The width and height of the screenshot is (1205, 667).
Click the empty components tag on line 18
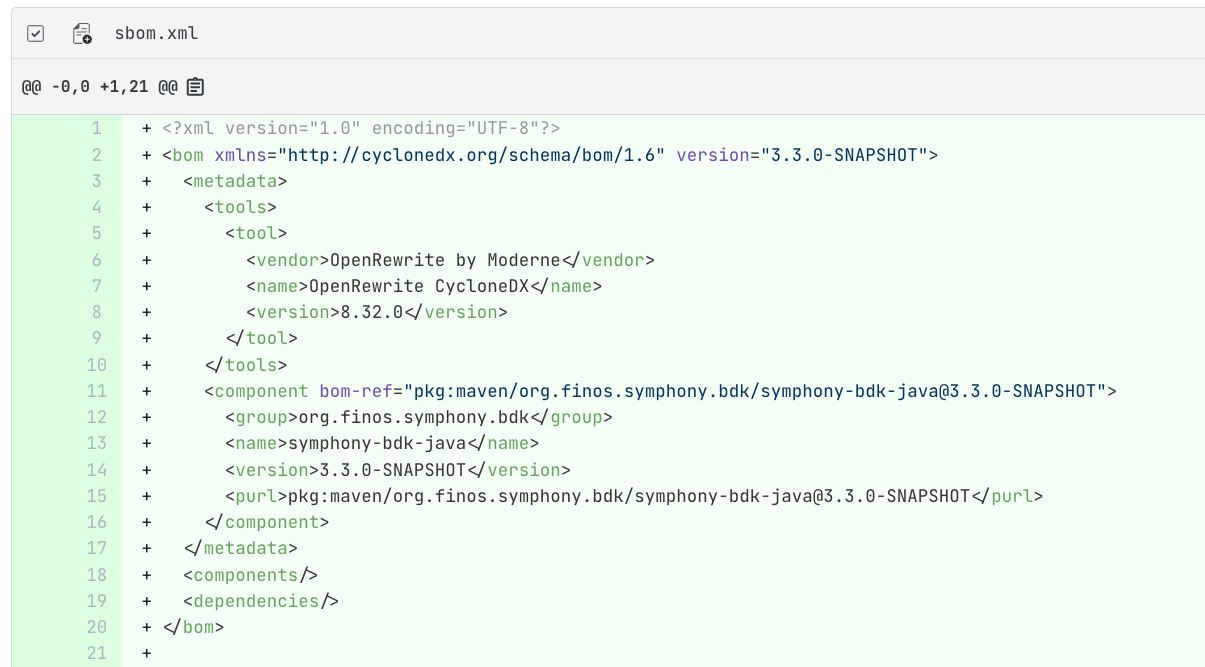click(x=250, y=575)
